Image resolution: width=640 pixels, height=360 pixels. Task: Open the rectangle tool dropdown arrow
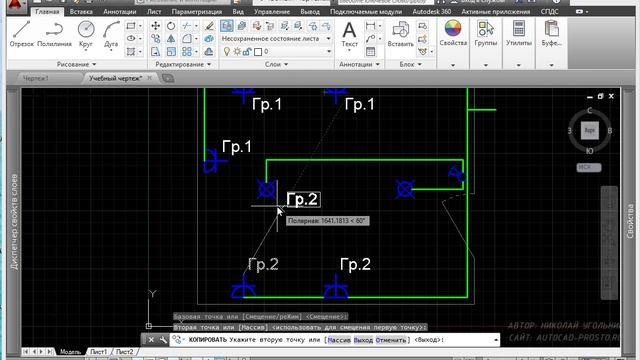(140, 26)
